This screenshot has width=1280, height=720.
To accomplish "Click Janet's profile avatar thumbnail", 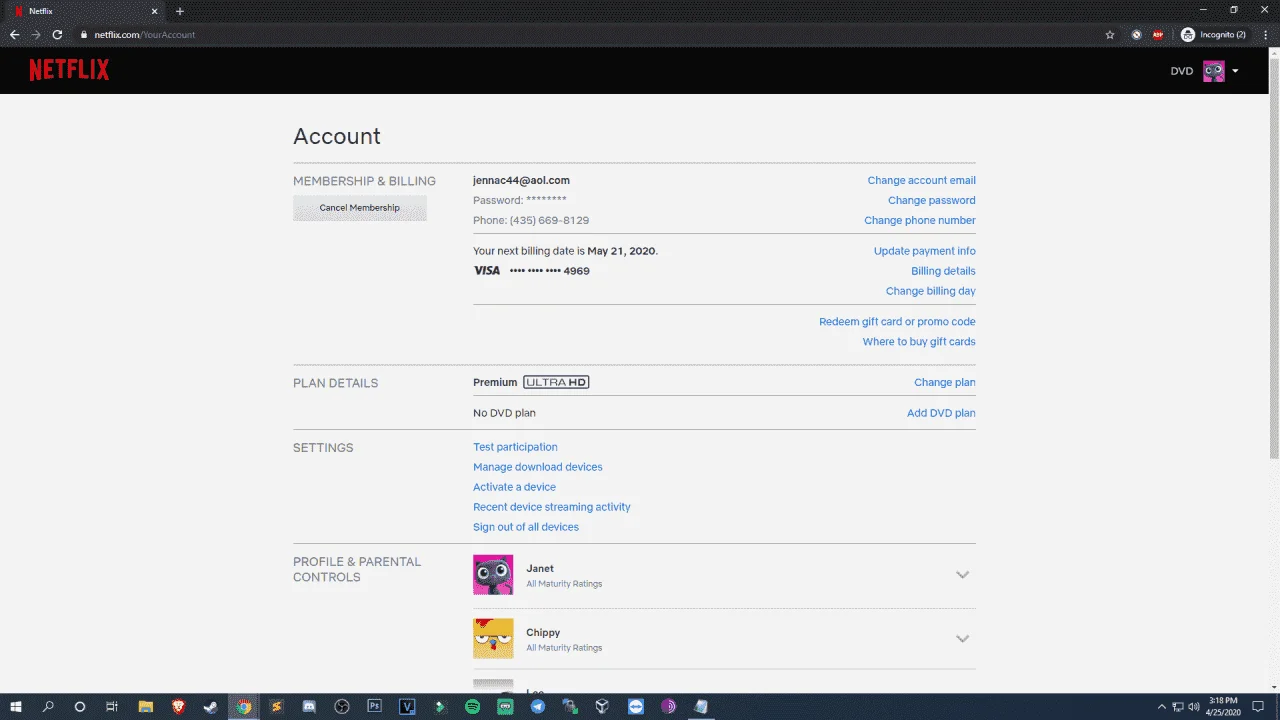I will point(493,575).
